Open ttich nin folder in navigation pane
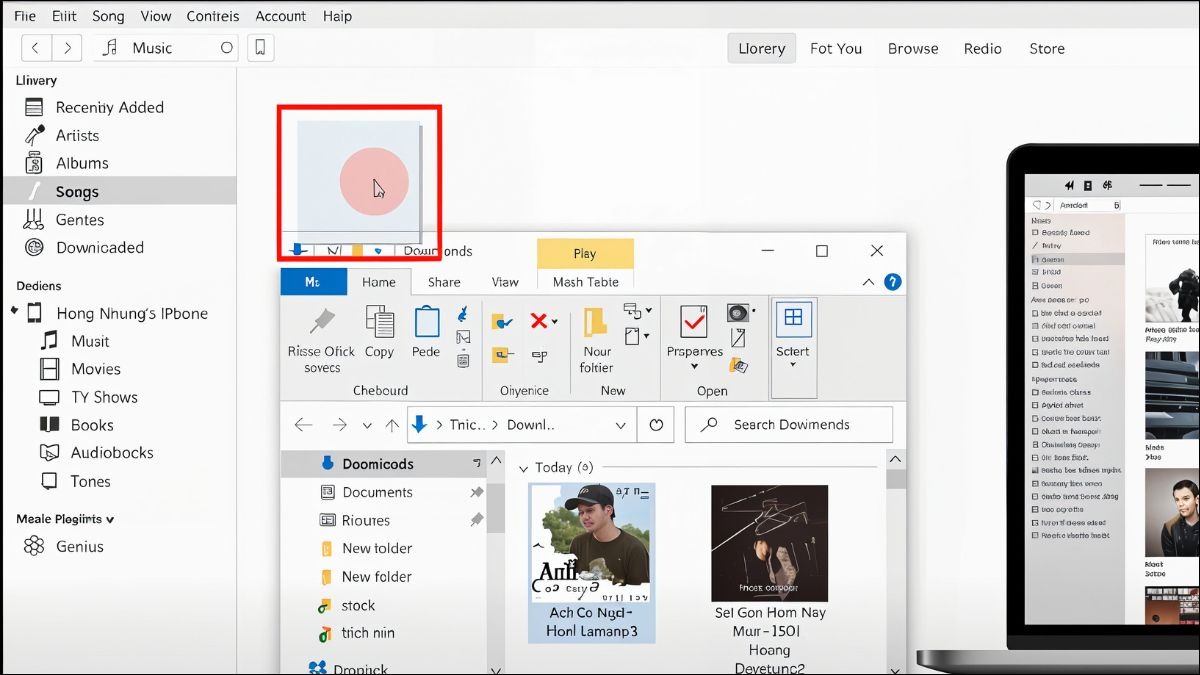The image size is (1200, 675). (x=368, y=633)
